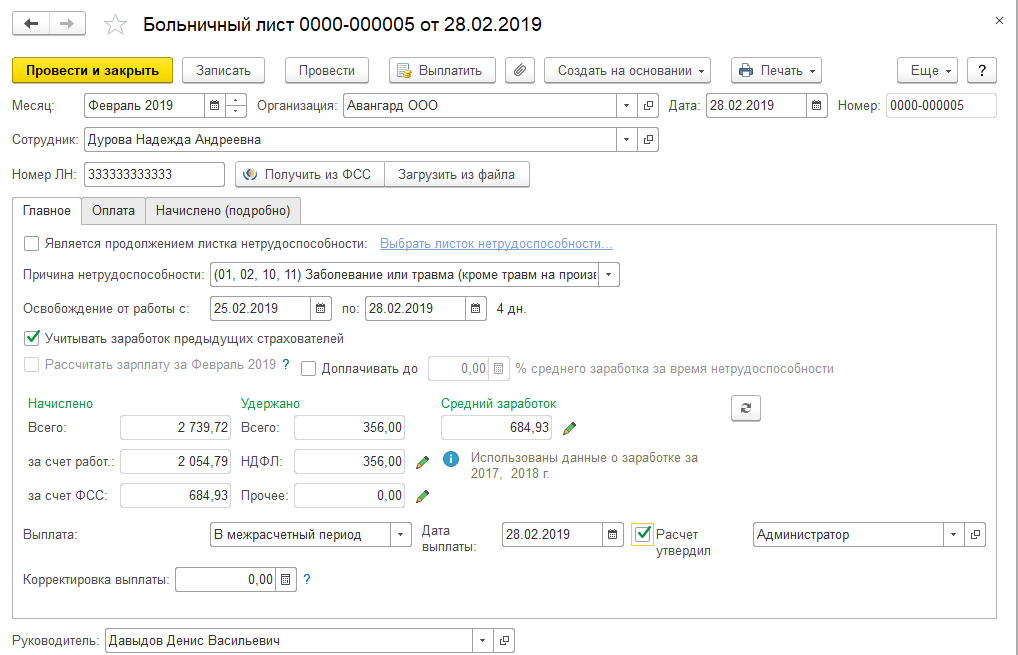
Task: Click pencil icon next to НДФЛ
Action: coord(422,462)
